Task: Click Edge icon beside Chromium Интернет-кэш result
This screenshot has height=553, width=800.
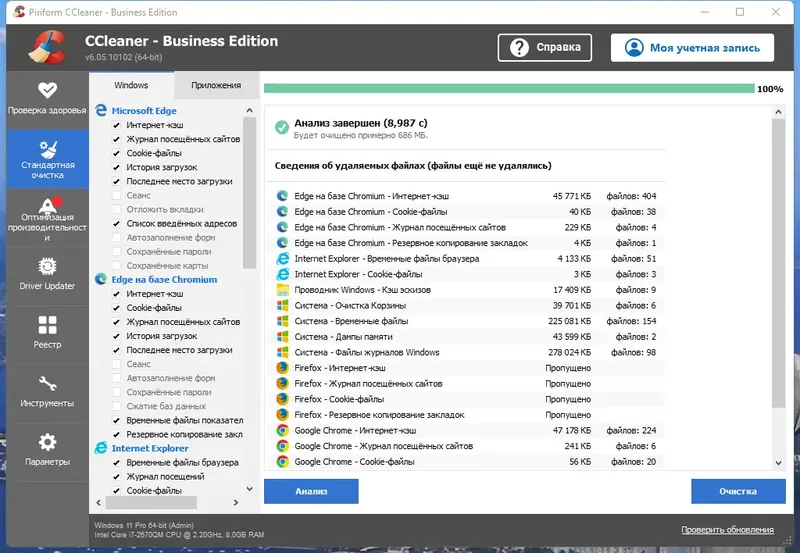Action: [282, 196]
